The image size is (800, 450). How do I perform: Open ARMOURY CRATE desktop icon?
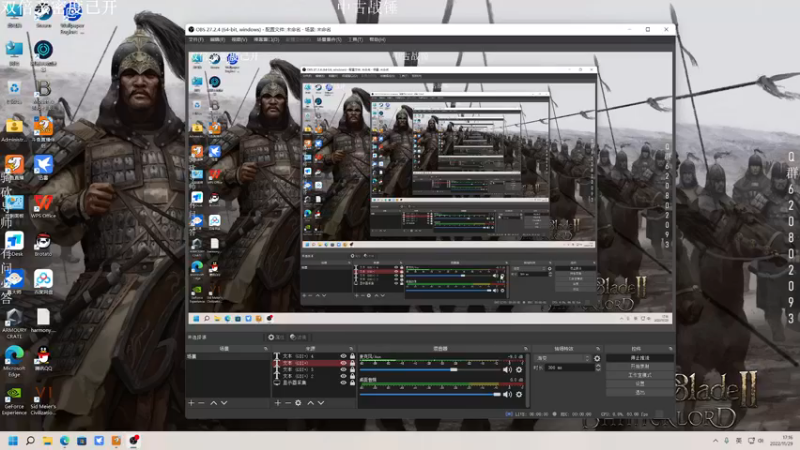pyautogui.click(x=14, y=323)
